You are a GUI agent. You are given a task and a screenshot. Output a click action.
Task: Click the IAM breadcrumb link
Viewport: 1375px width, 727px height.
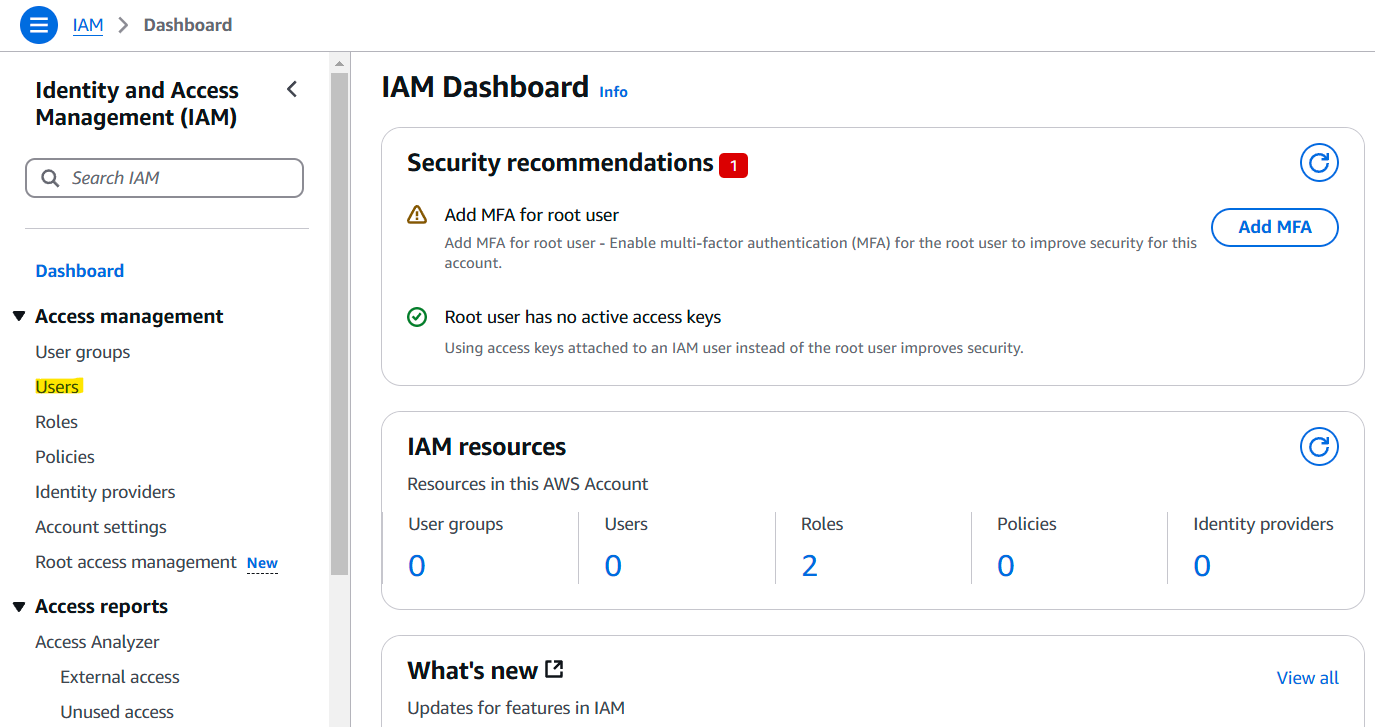pos(88,25)
